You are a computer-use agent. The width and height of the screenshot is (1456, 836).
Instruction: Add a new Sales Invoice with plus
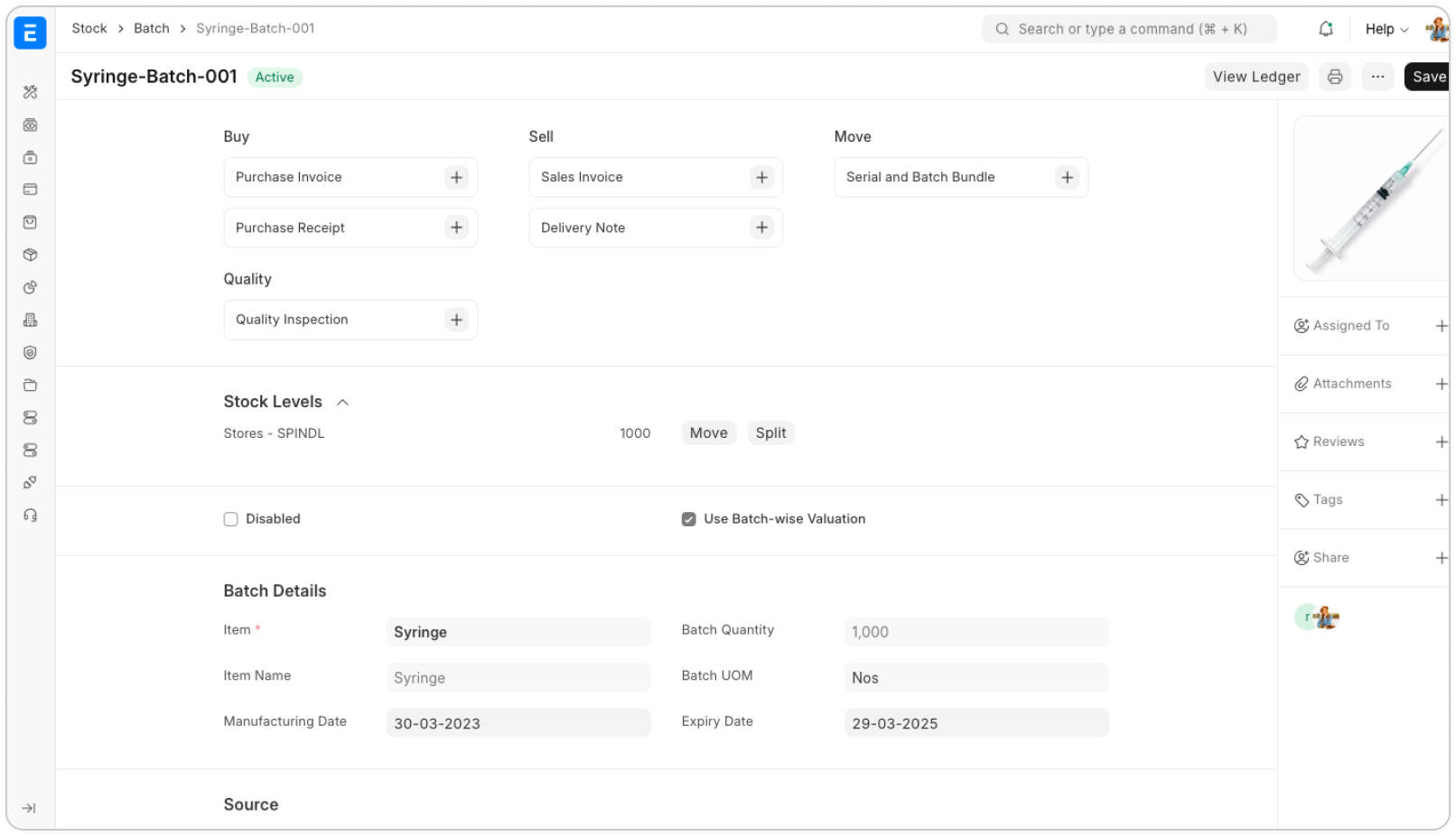coord(761,178)
